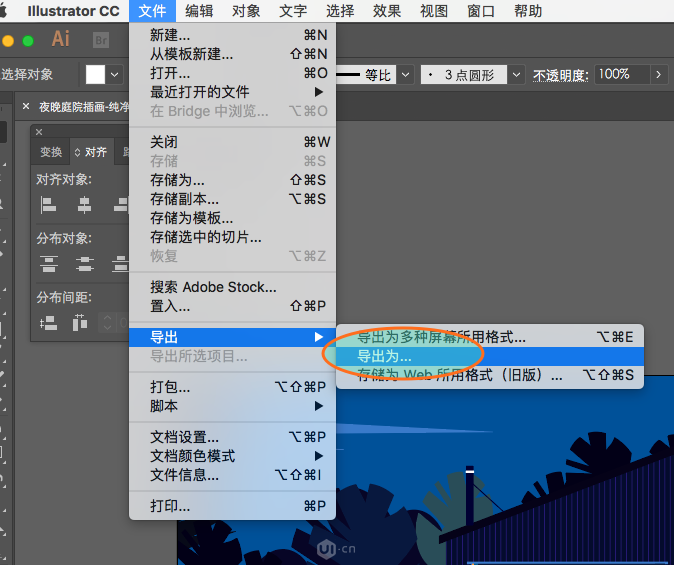Click the yellow minimize window button
674x565 pixels.
tap(8, 41)
